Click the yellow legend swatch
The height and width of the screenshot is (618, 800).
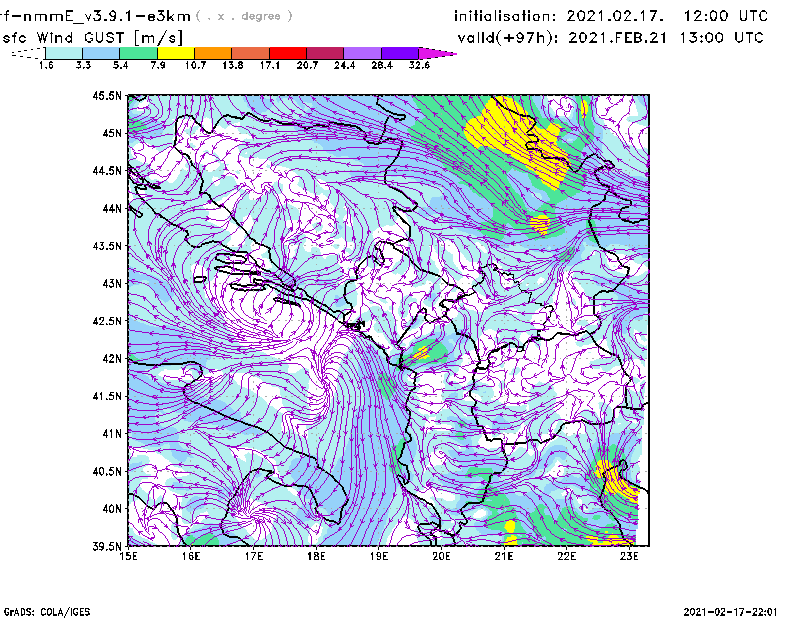(x=176, y=53)
